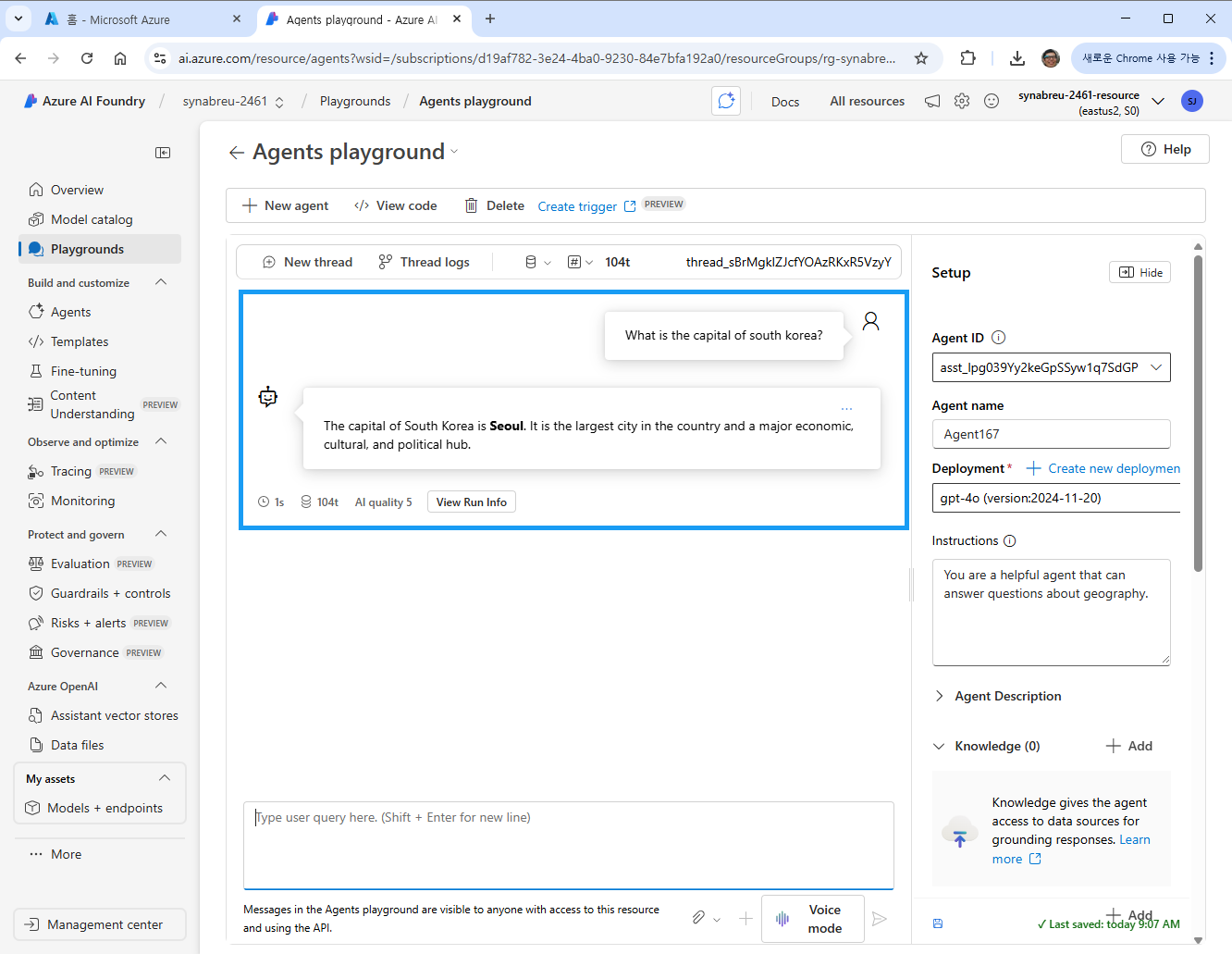Click View Run Info button
Screen dimensions: 1232x954
point(472,502)
